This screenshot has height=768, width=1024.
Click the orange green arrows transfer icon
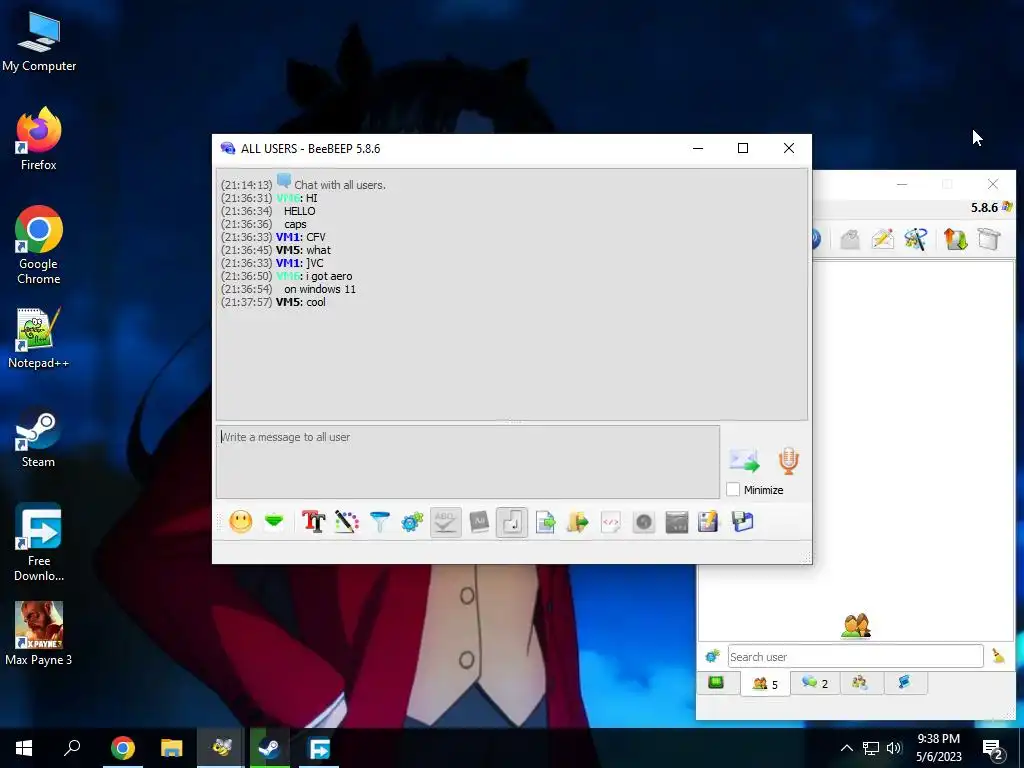(x=955, y=239)
